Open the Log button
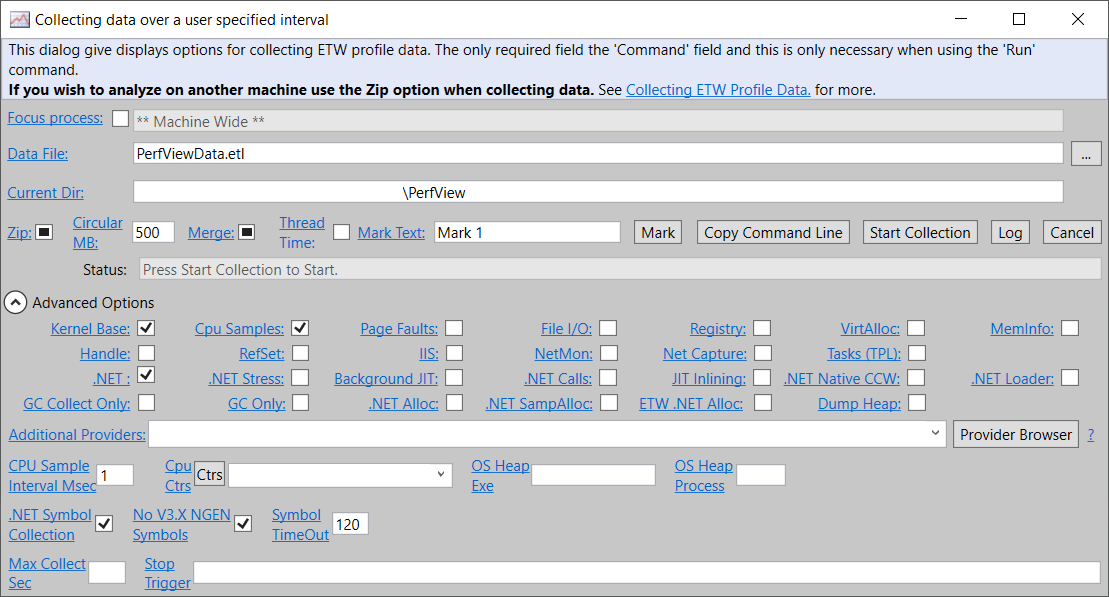1109x597 pixels. 1010,232
